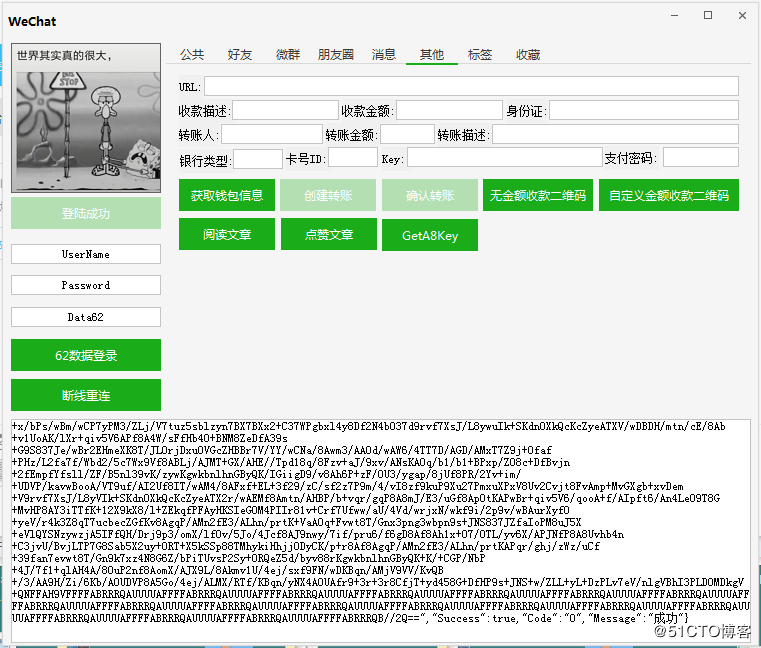Click the 支付密码 input box
This screenshot has width=761, height=648.
point(701,157)
